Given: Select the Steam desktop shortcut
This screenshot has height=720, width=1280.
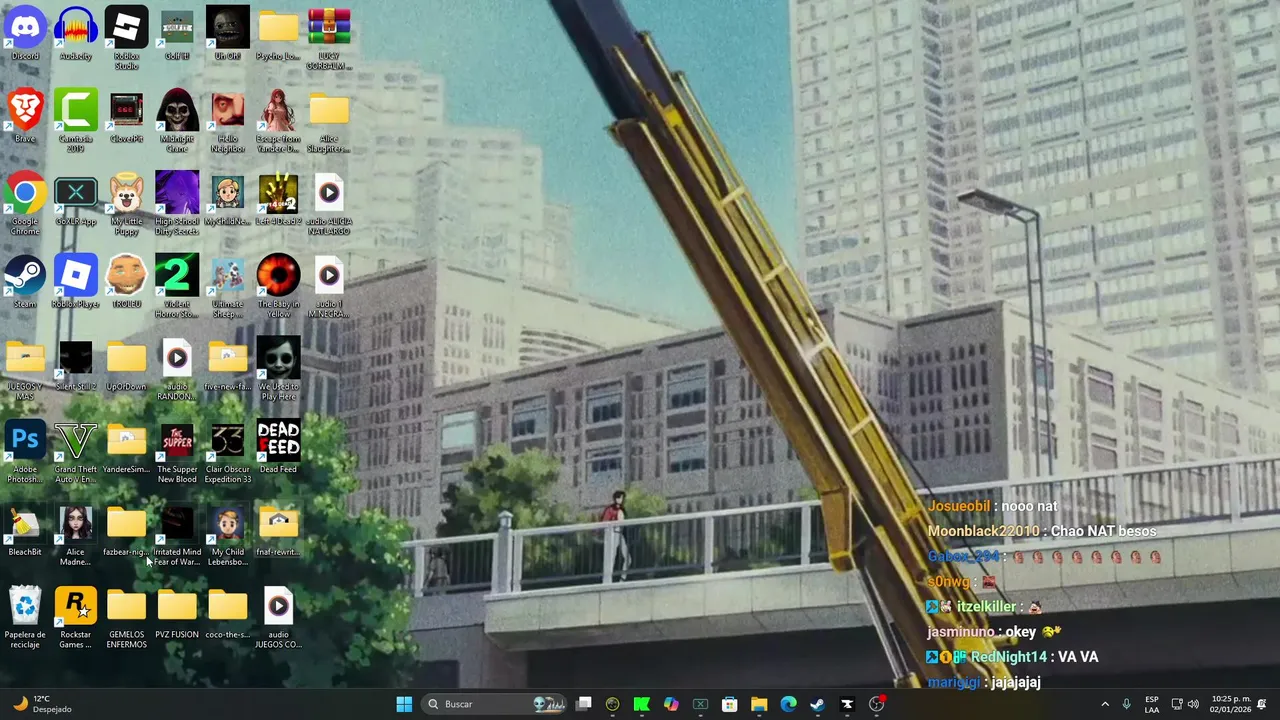Looking at the screenshot, I should pos(25,282).
